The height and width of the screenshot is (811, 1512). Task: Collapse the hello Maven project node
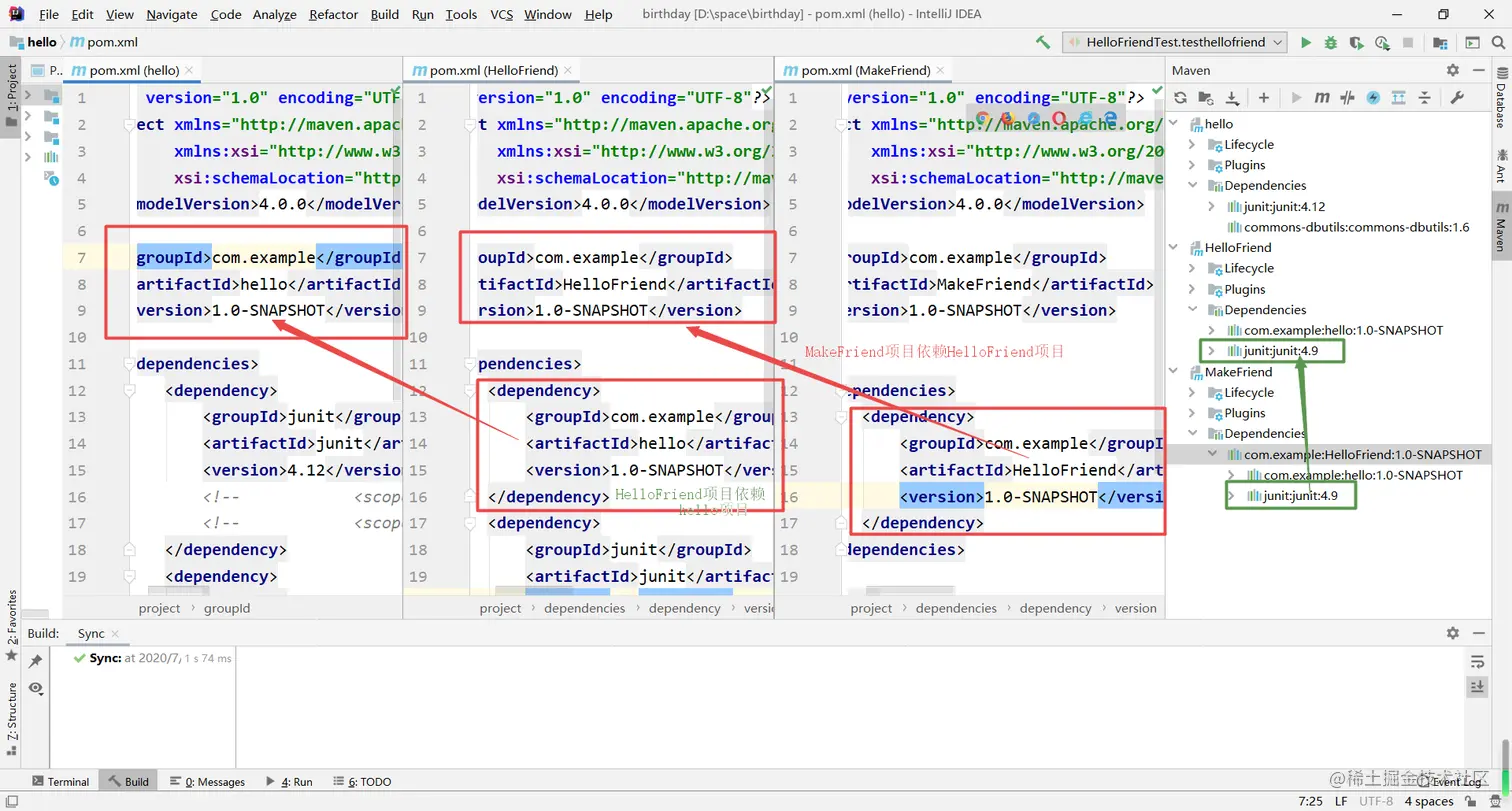tap(1175, 124)
